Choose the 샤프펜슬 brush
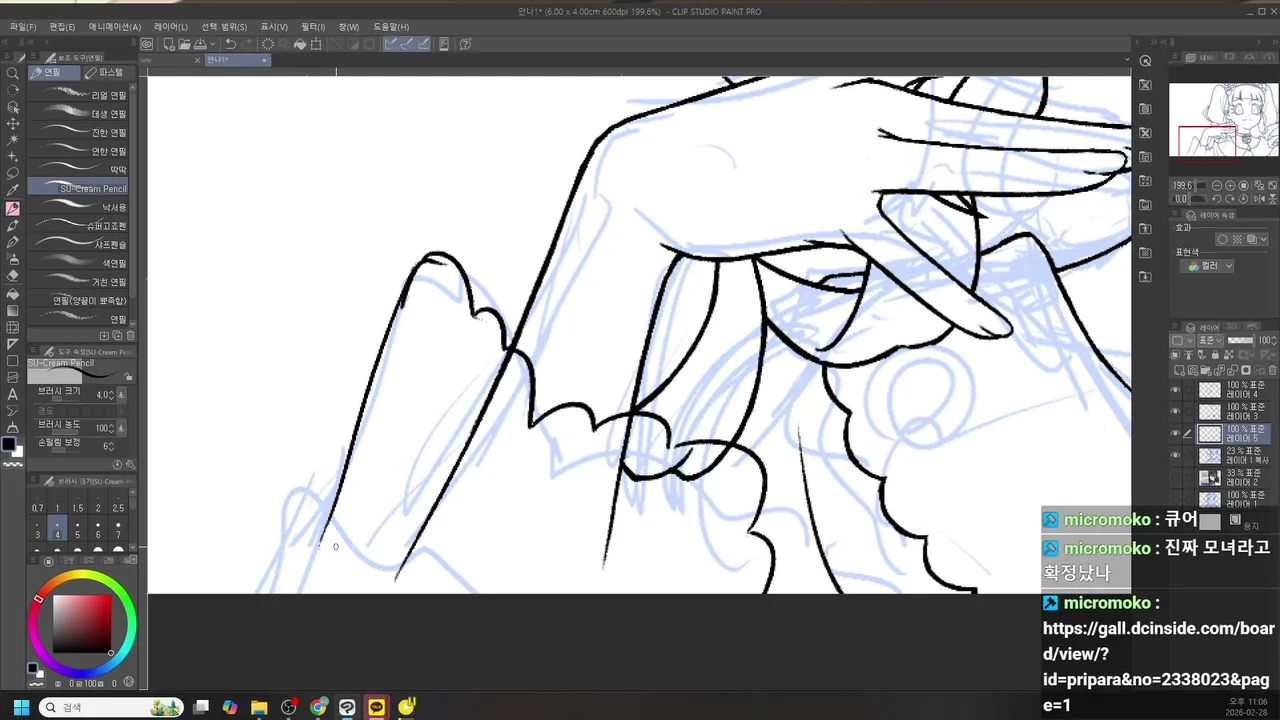The image size is (1280, 720). 79,244
